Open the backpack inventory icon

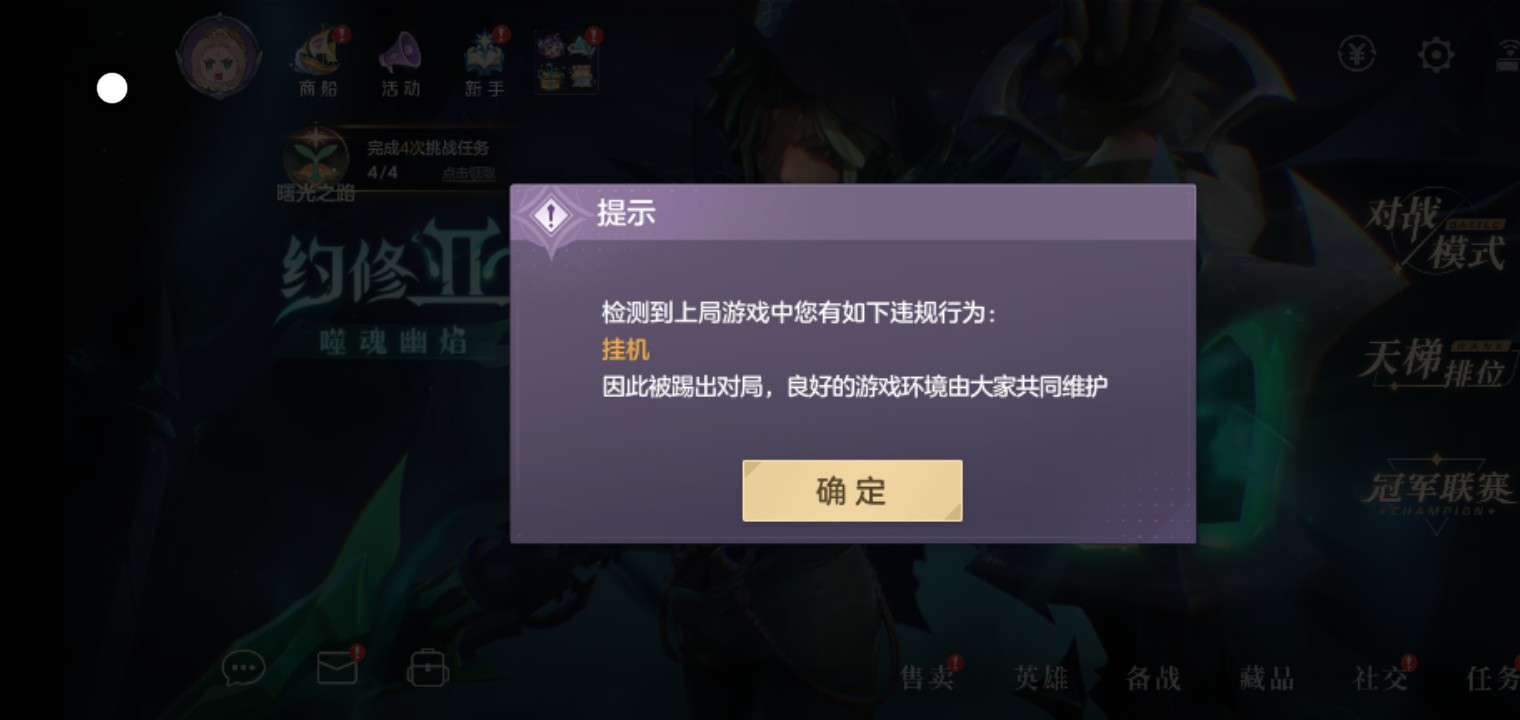pyautogui.click(x=428, y=668)
